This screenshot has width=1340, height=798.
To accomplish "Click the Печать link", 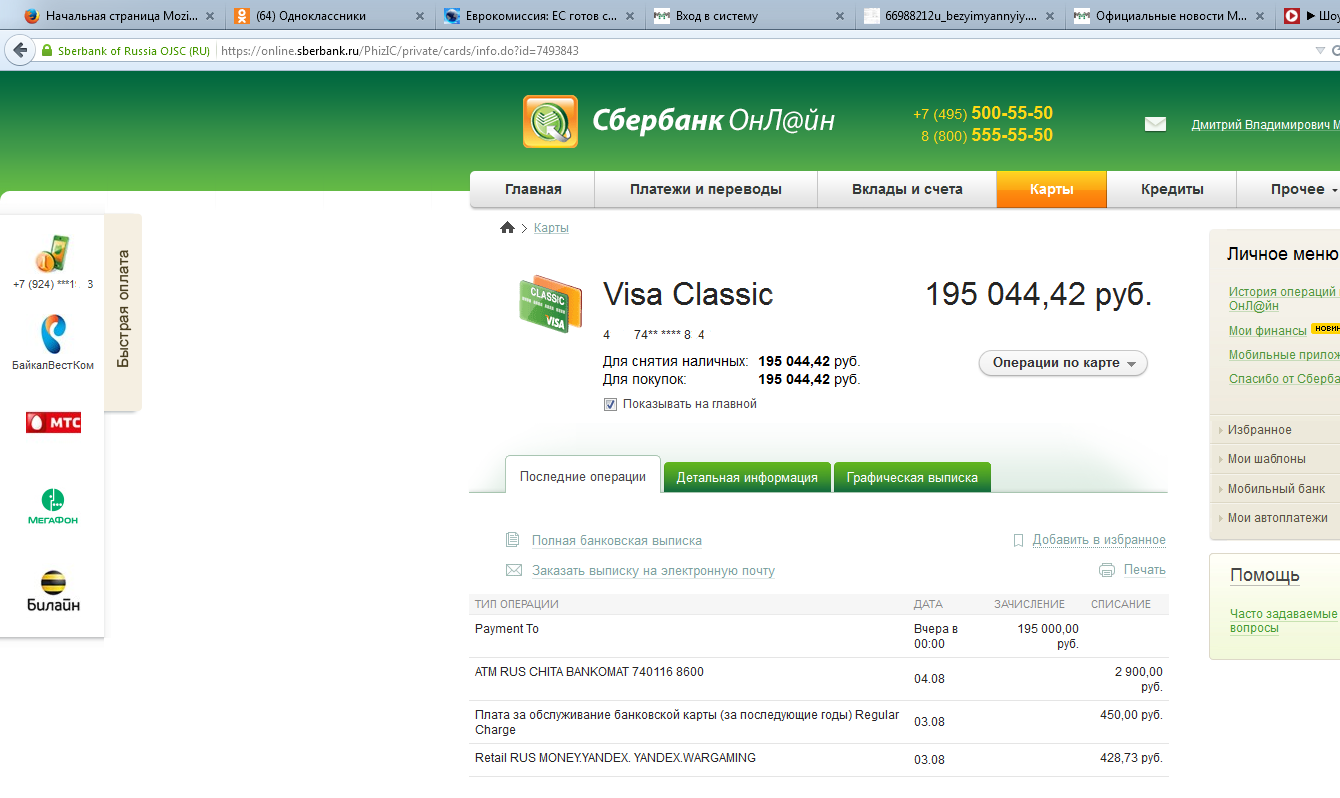I will pos(1145,570).
